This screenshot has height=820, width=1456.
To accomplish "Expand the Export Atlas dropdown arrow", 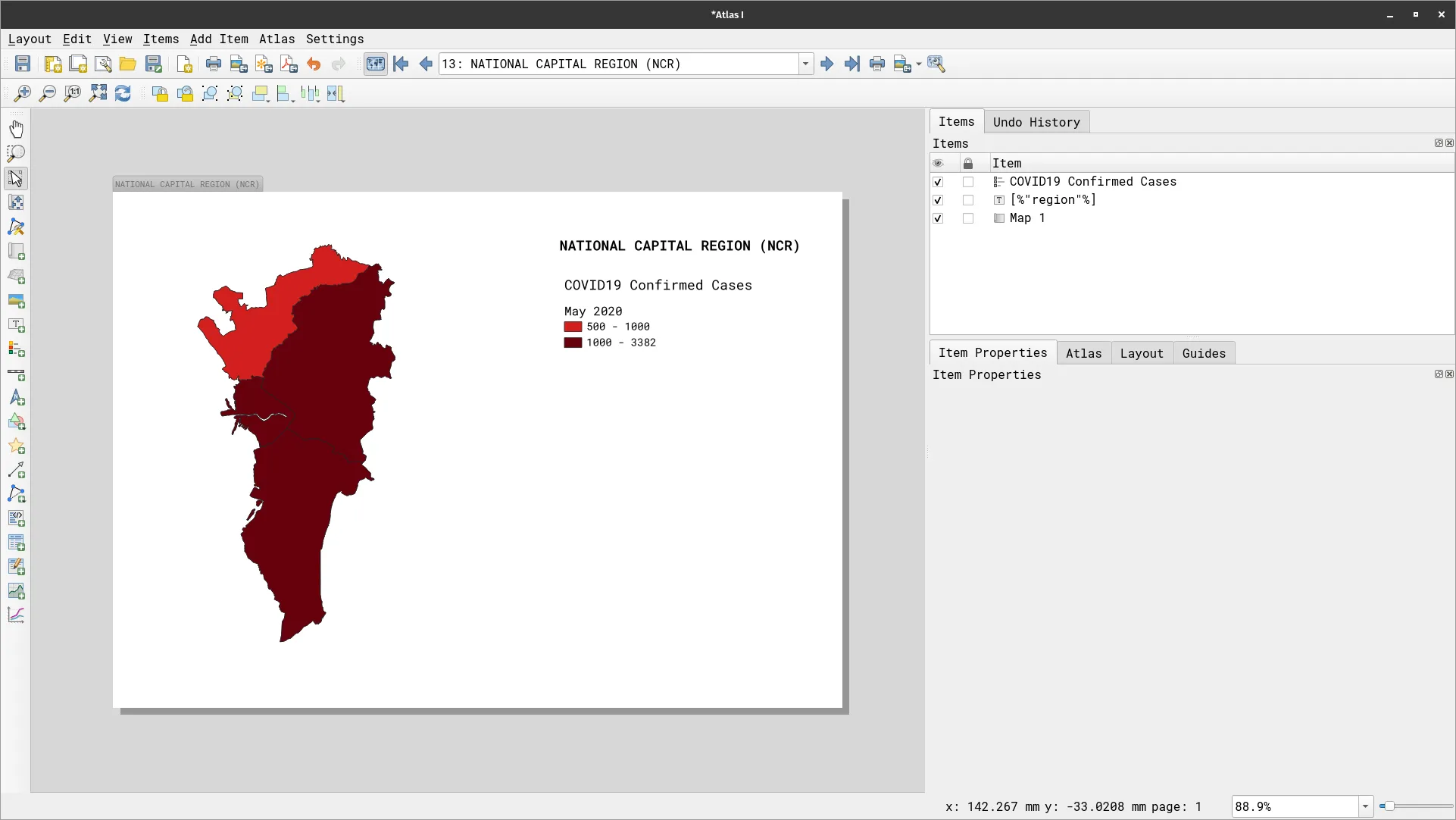I will tap(919, 64).
